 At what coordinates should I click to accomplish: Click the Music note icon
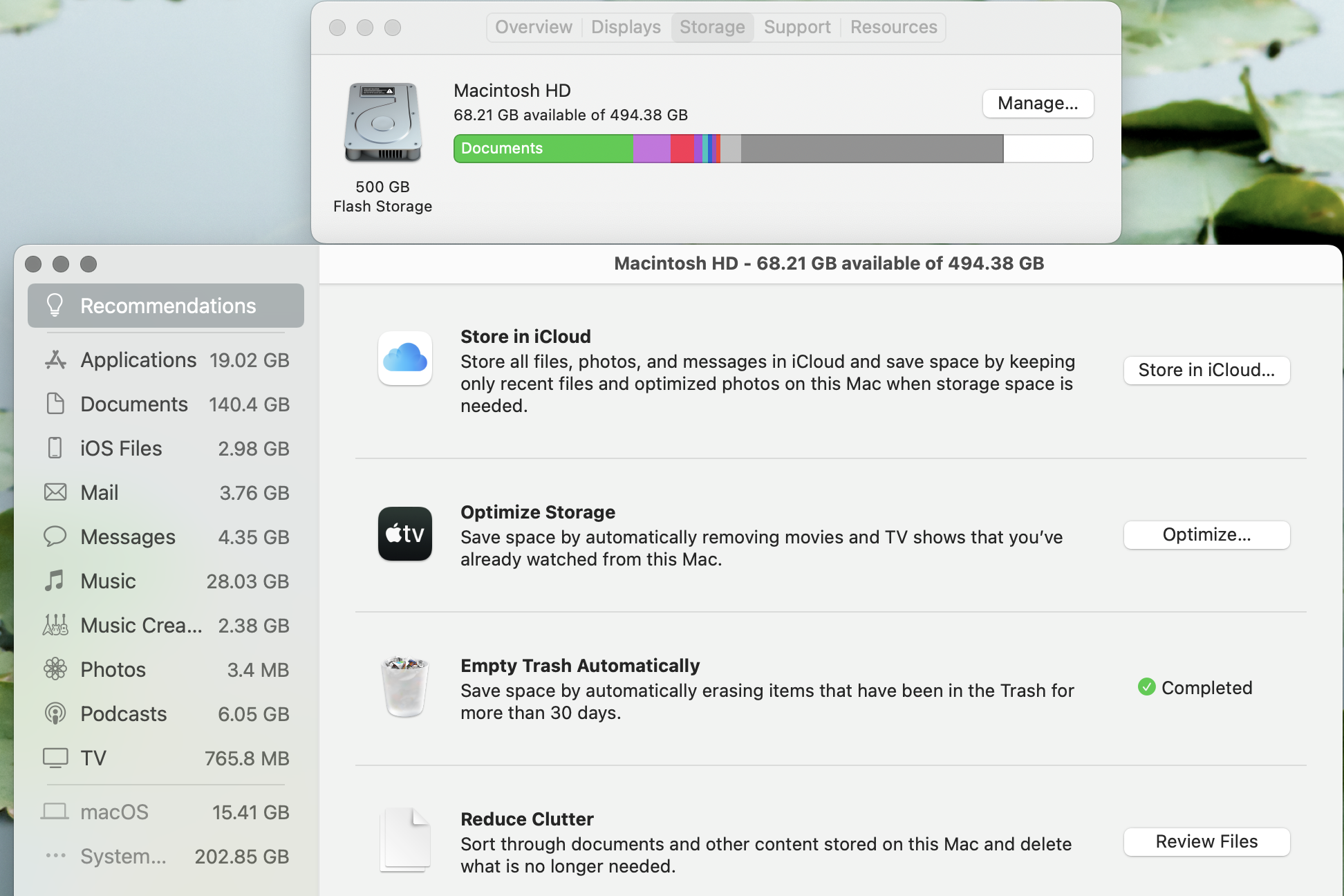click(55, 581)
